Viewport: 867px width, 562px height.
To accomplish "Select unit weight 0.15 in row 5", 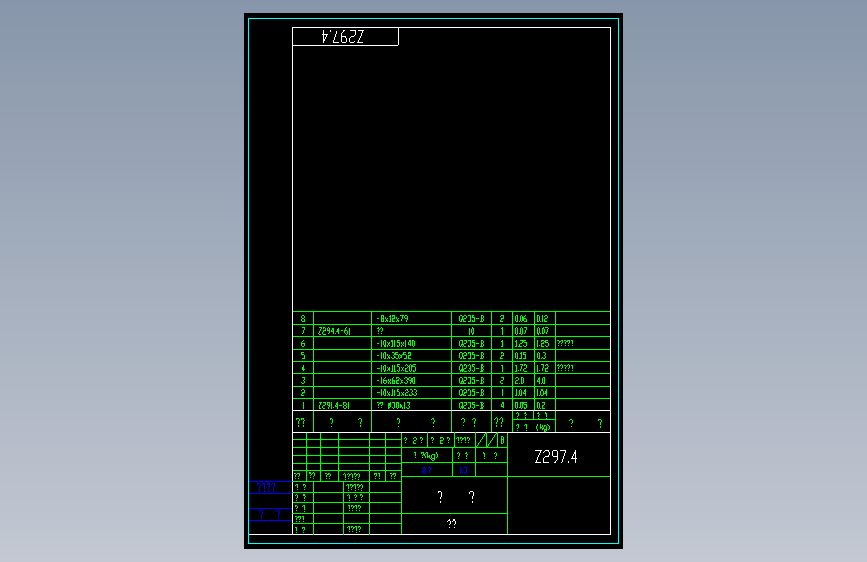I will click(520, 356).
